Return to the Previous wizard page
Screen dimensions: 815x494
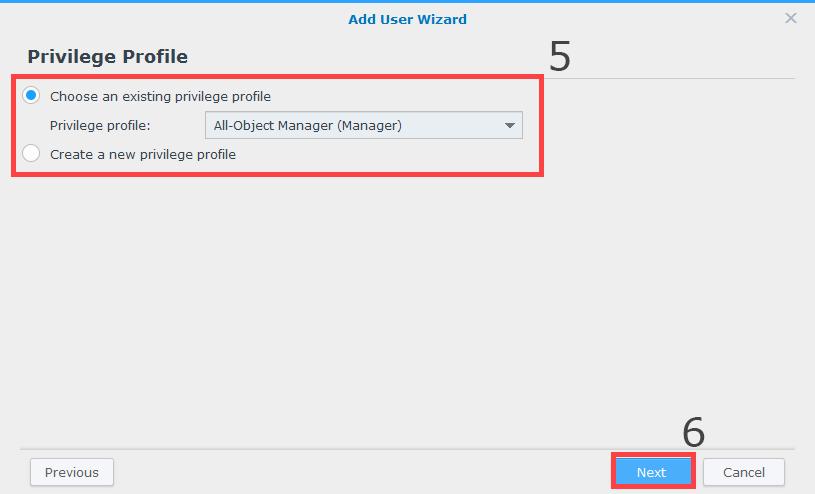pyautogui.click(x=72, y=472)
